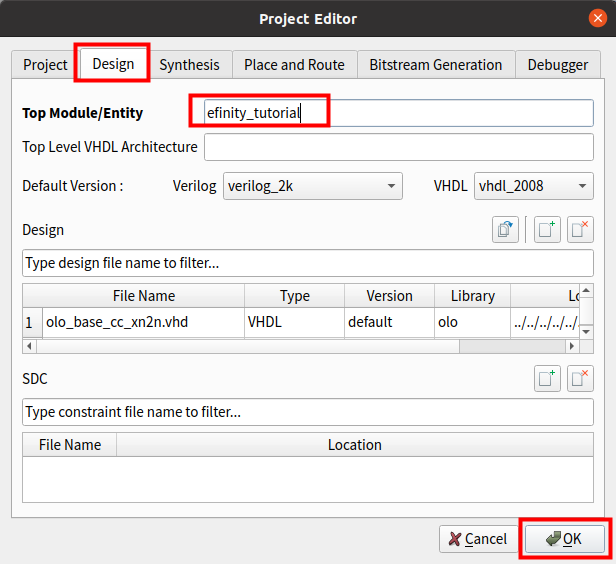The image size is (616, 564).
Task: Confirm with the OK button
Action: pos(565,539)
